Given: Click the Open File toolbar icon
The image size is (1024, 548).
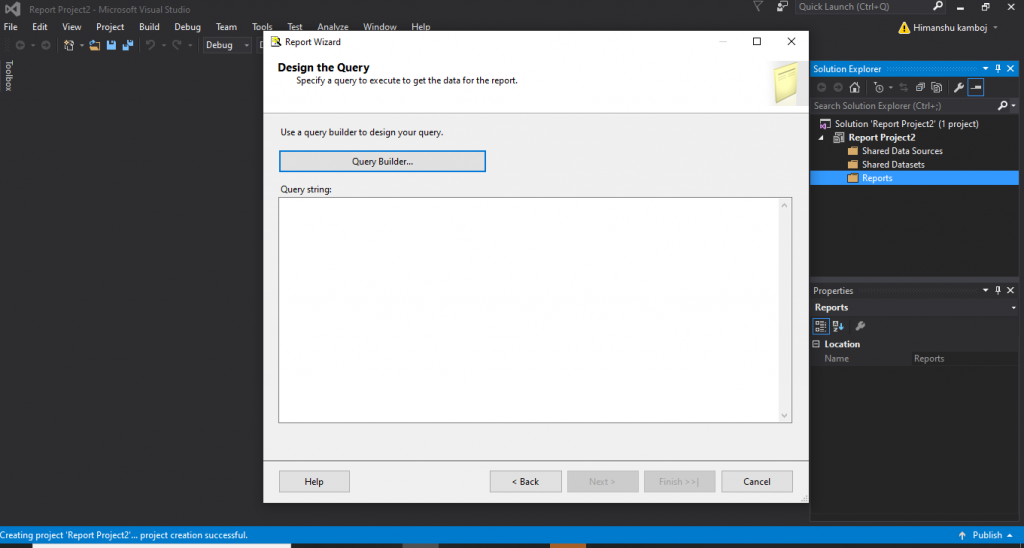Looking at the screenshot, I should pos(94,45).
